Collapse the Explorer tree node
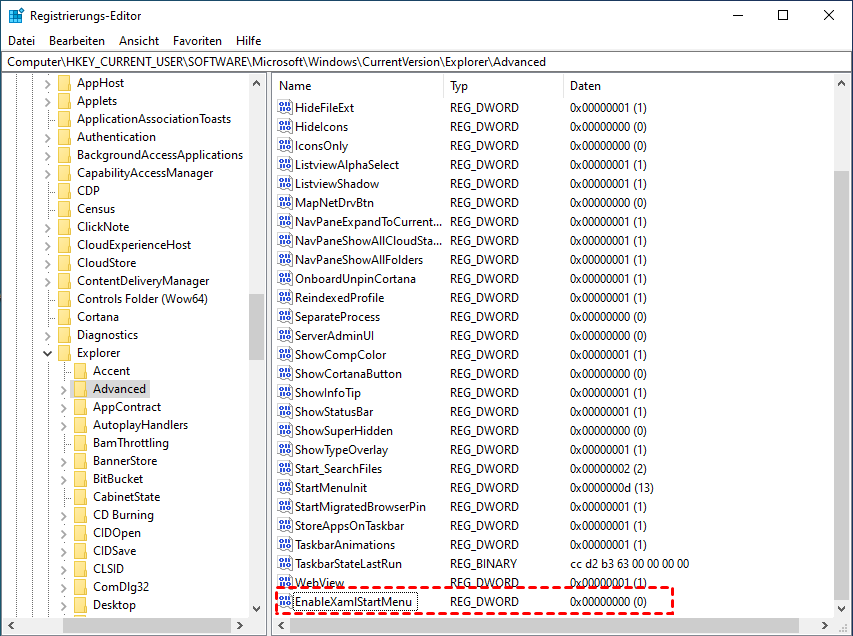Viewport: 853px width, 636px height. click(x=47, y=353)
